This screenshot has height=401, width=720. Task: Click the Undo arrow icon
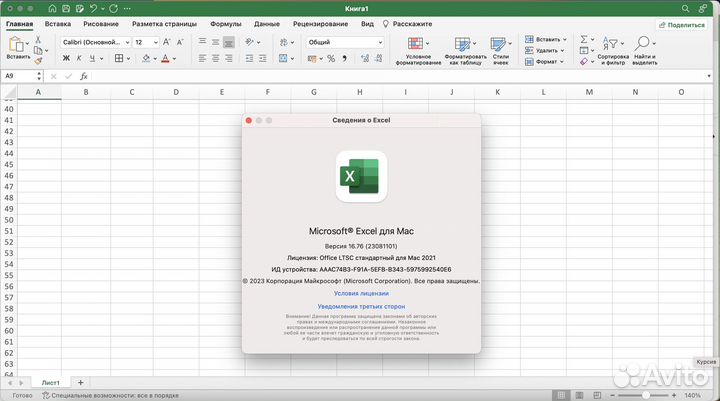point(94,8)
